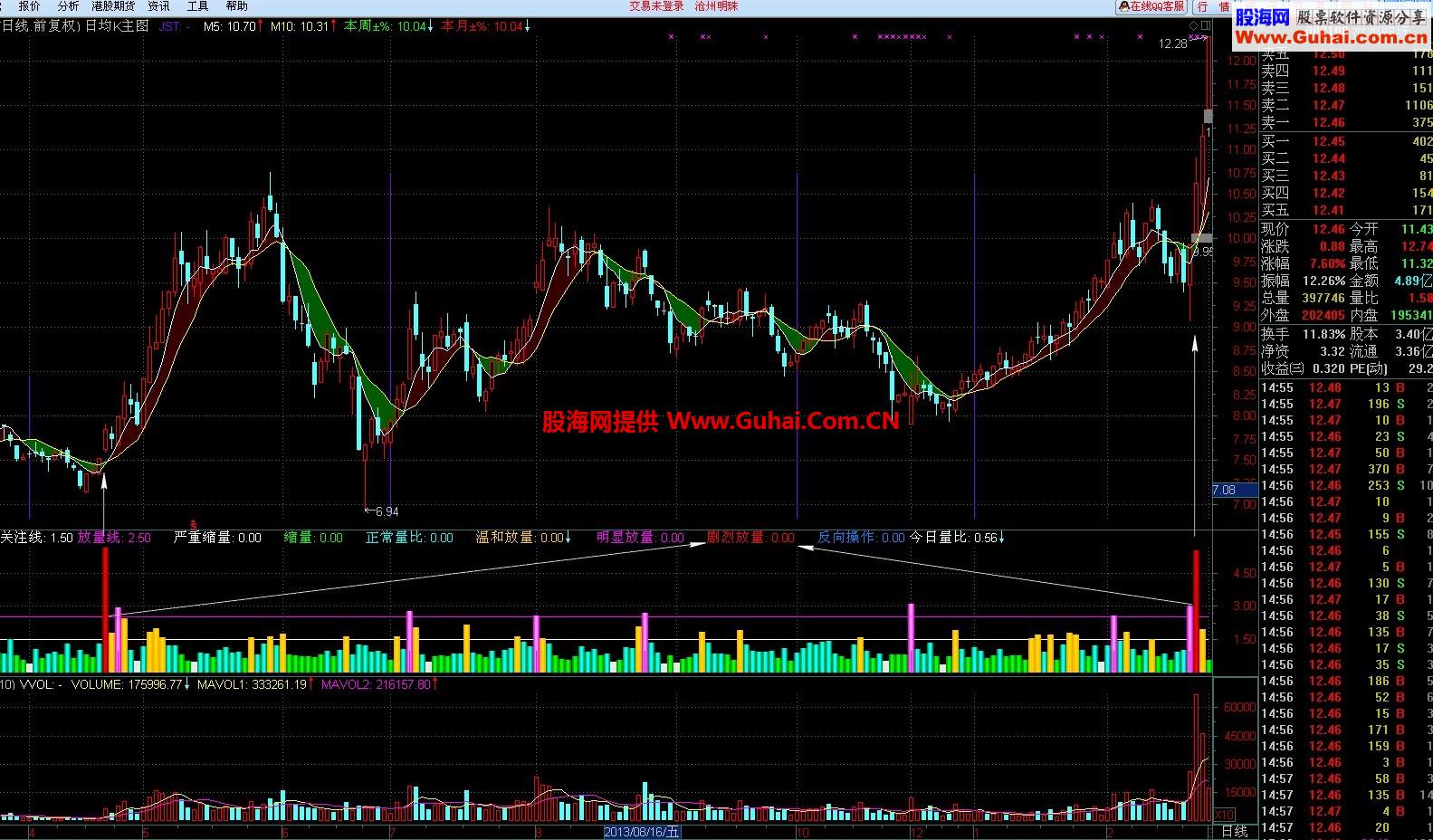Click the 振幅 12.26% quote cell

(1303, 282)
